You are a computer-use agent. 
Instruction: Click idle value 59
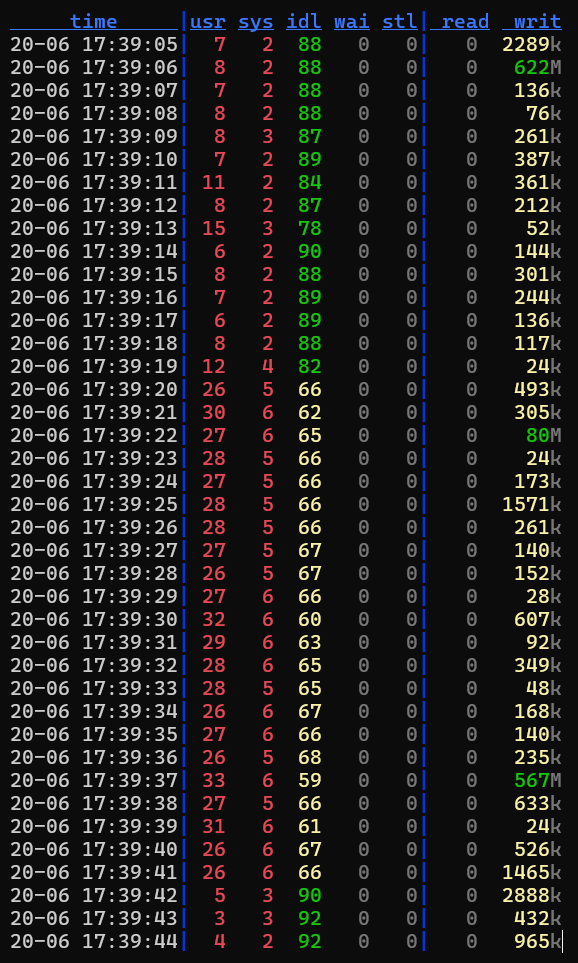pyautogui.click(x=310, y=781)
